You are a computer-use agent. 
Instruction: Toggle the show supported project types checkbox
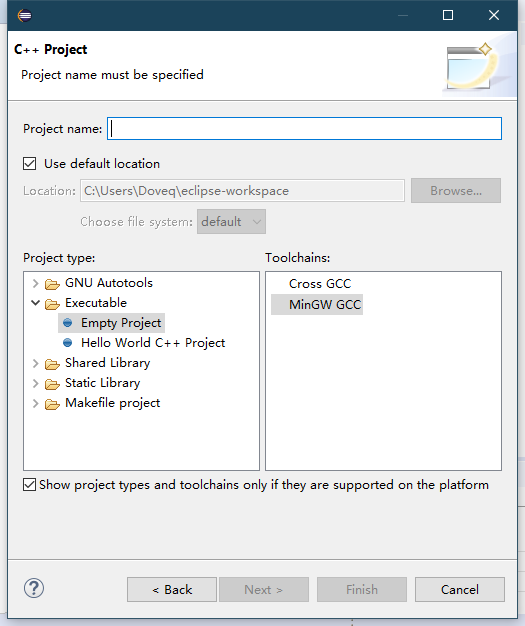click(x=30, y=485)
